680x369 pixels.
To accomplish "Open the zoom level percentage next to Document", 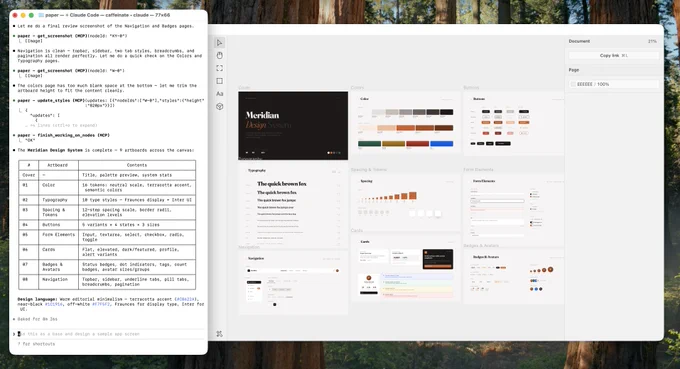I will click(652, 41).
